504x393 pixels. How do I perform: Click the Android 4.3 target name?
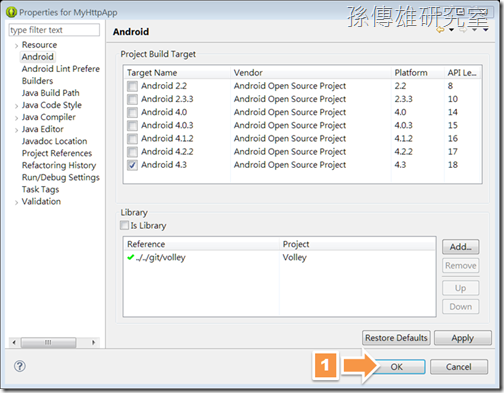click(164, 165)
